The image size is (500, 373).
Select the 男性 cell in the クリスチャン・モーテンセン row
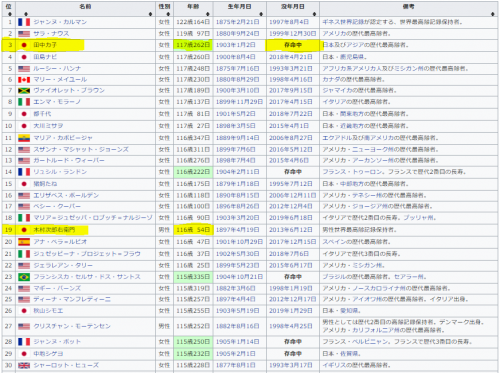[164, 326]
